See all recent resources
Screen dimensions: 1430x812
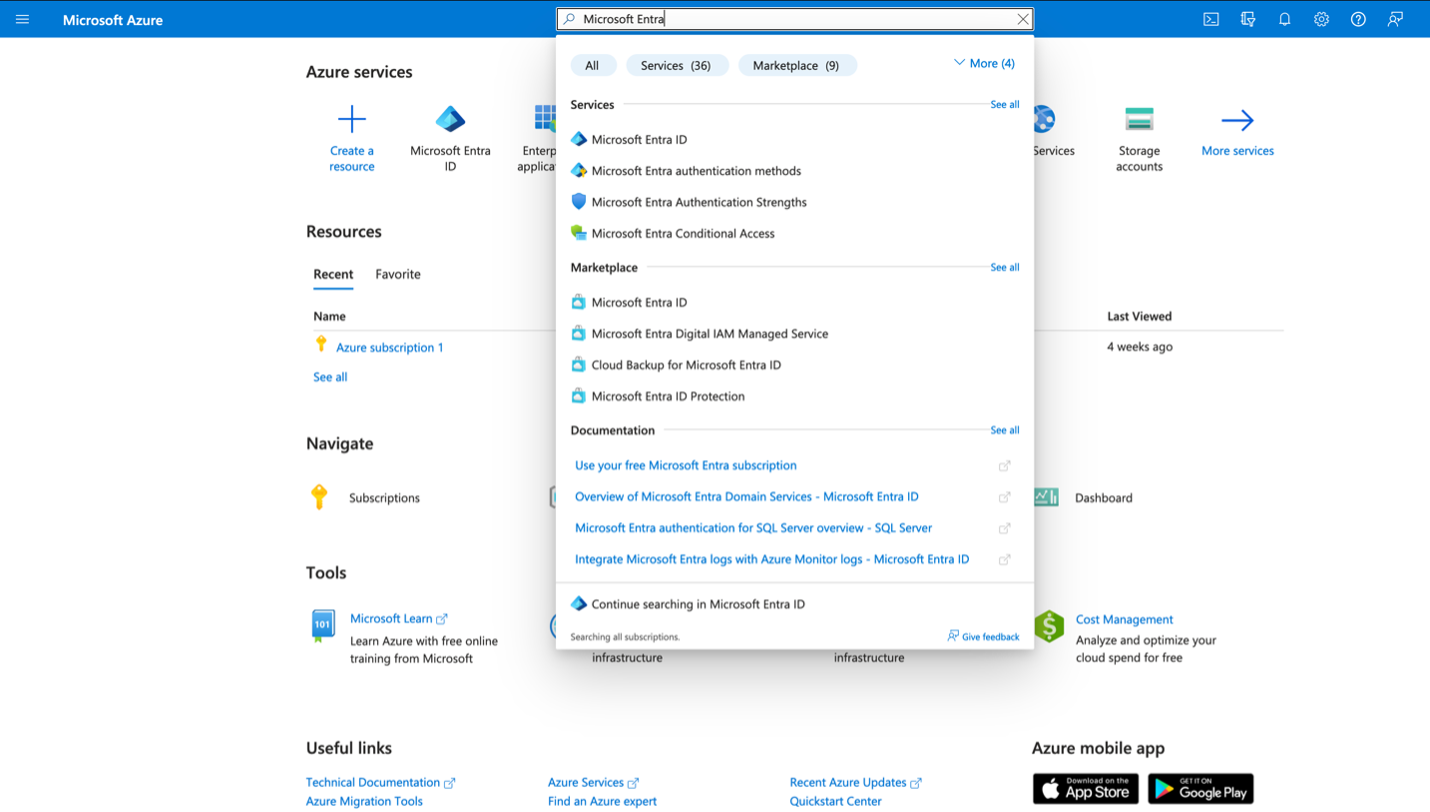tap(330, 377)
